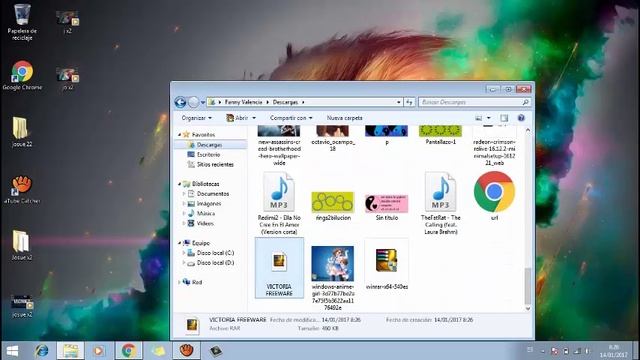Click Fanny Valencia in address path

pyautogui.click(x=243, y=102)
